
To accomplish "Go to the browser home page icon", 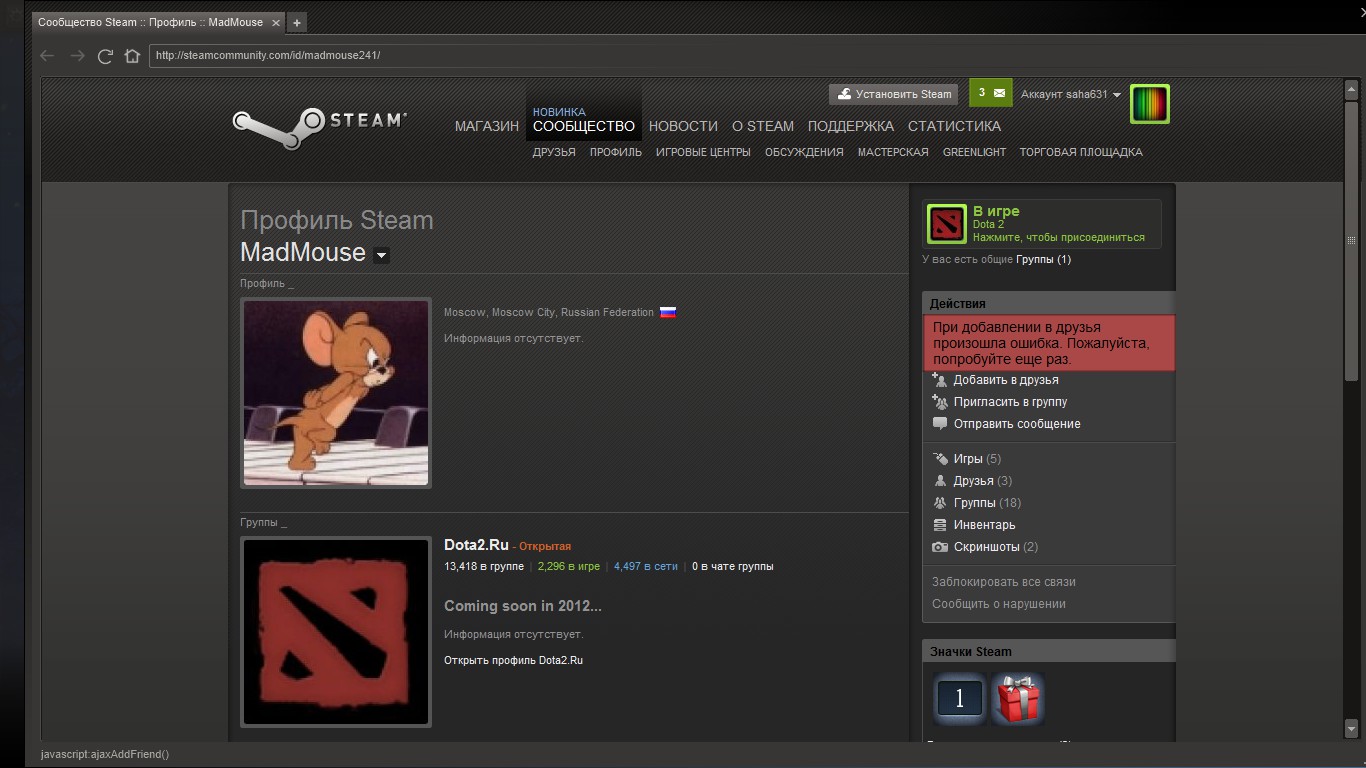I will [132, 56].
